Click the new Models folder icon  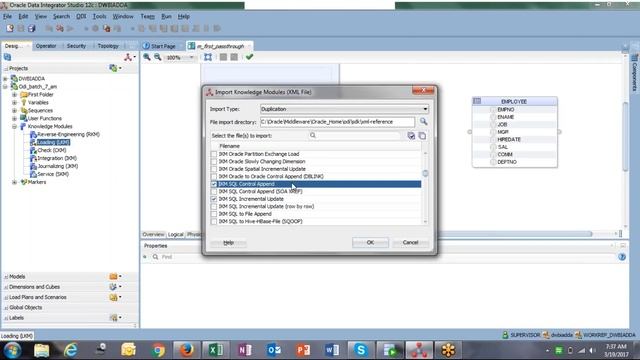click(113, 276)
